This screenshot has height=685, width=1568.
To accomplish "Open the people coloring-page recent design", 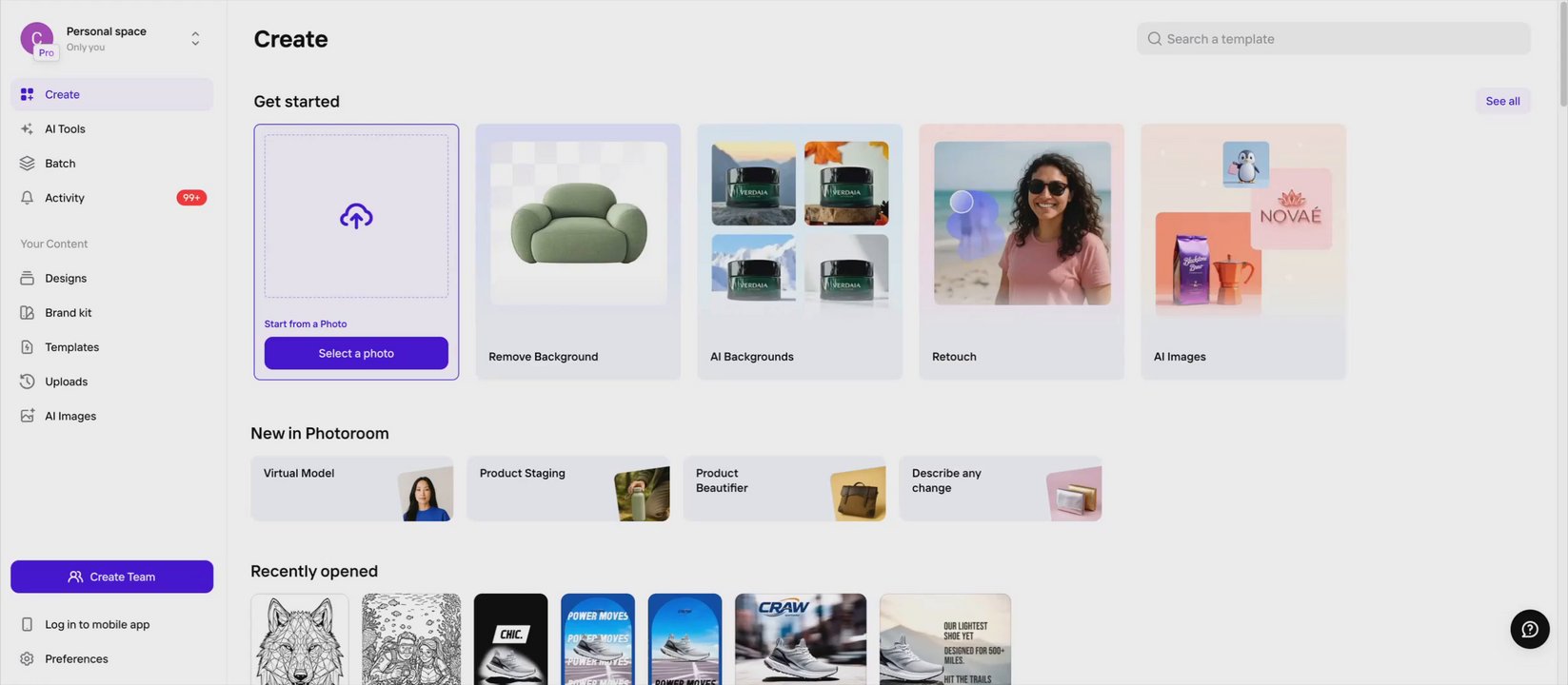I will tap(411, 639).
